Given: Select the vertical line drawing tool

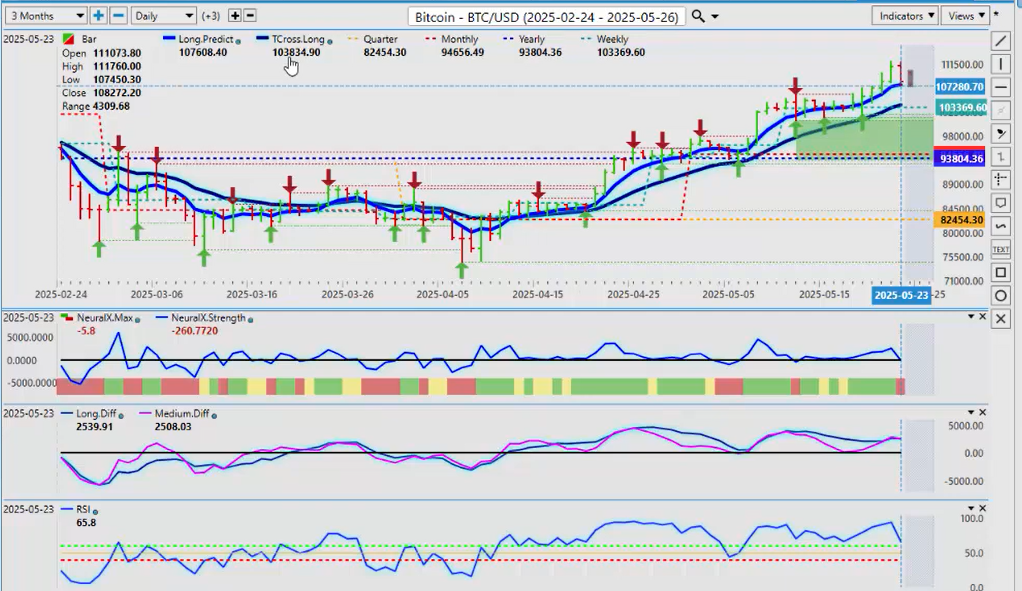Looking at the screenshot, I should 1000,64.
